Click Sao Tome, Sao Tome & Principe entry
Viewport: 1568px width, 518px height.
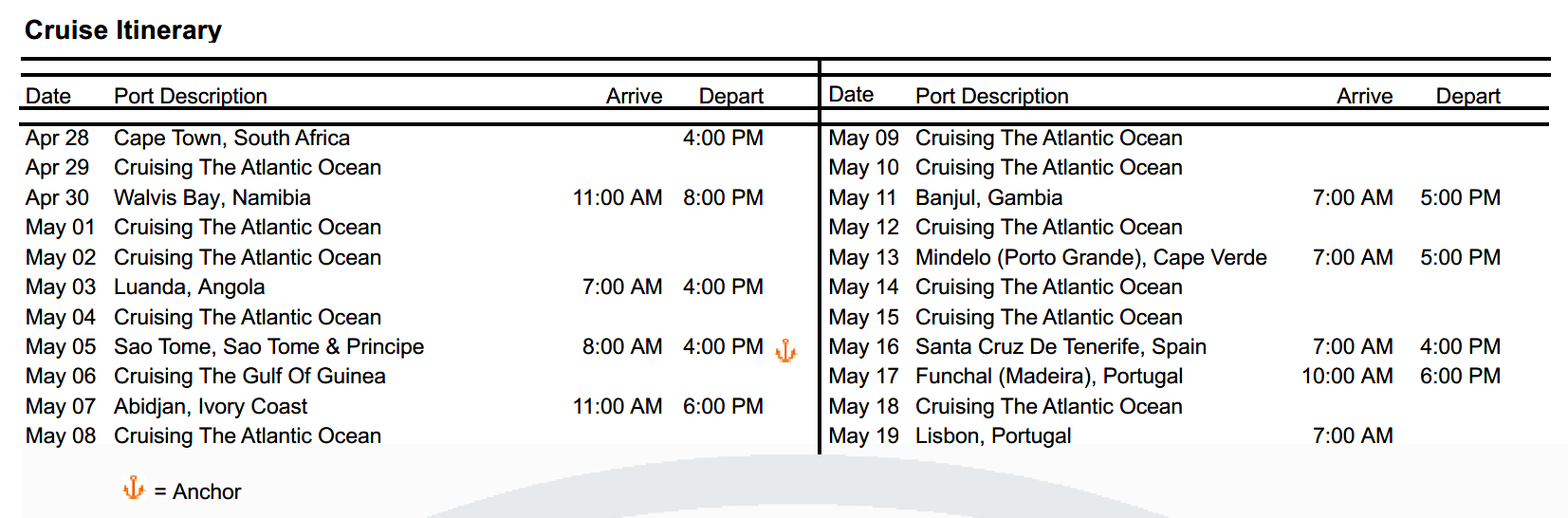coord(268,346)
